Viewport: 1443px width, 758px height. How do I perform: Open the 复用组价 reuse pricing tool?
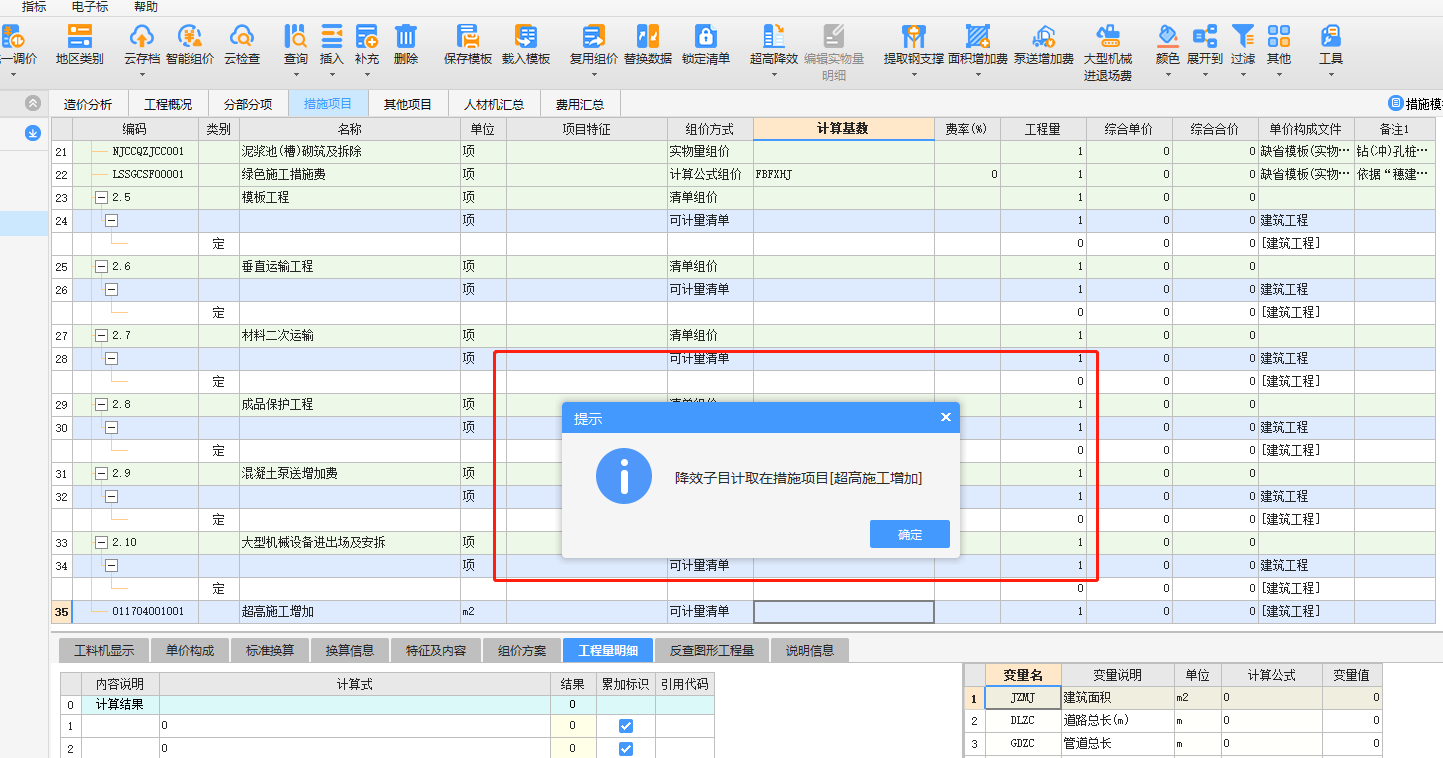tap(594, 46)
